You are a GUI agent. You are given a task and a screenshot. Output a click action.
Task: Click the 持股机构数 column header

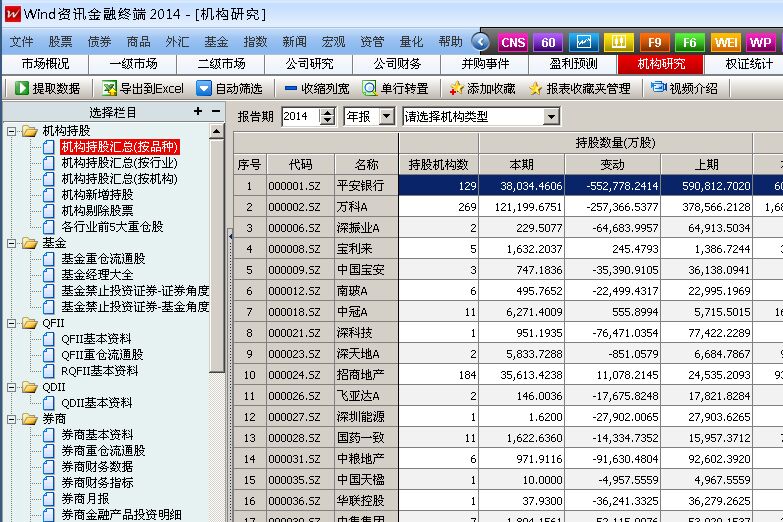(x=438, y=164)
